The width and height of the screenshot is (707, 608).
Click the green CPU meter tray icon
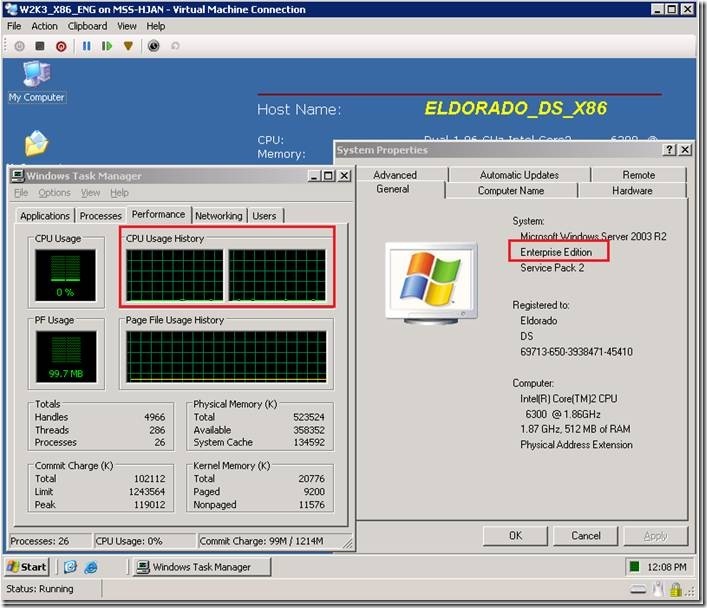tap(634, 567)
